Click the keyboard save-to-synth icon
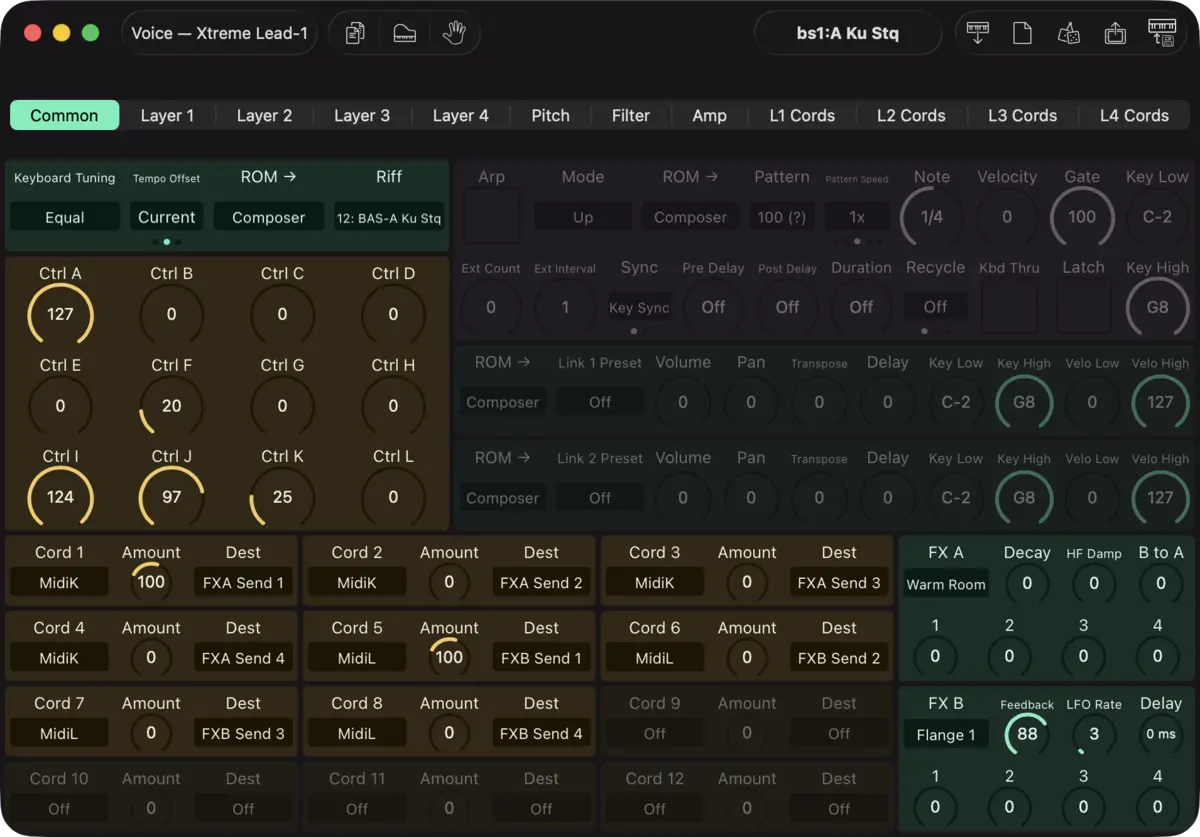1200x837 pixels. pos(1162,33)
